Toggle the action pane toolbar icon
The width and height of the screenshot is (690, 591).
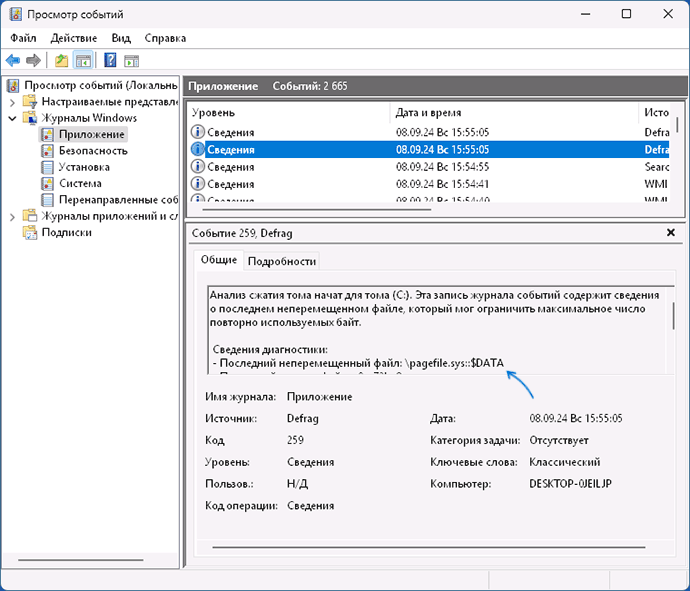(131, 60)
